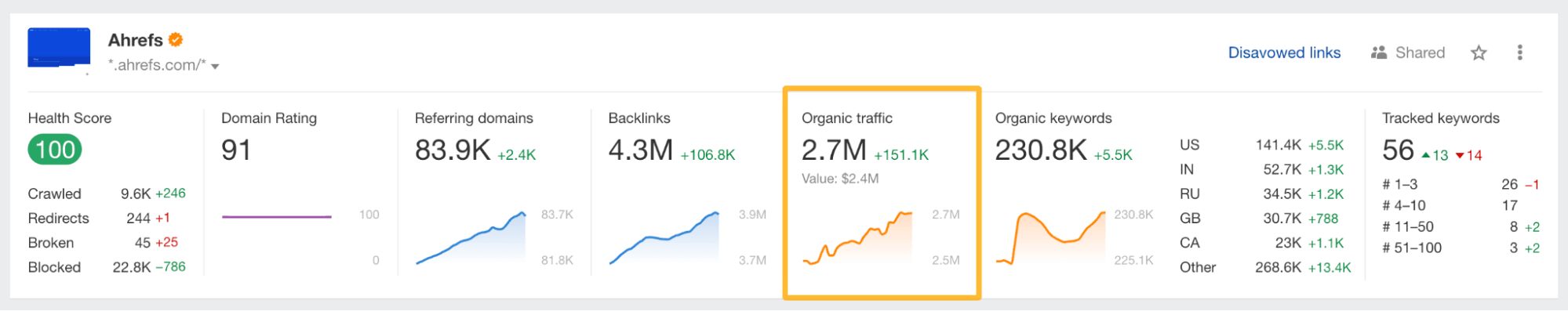Click the +106.8K backlinks change
The width and height of the screenshot is (1568, 311).
708,155
